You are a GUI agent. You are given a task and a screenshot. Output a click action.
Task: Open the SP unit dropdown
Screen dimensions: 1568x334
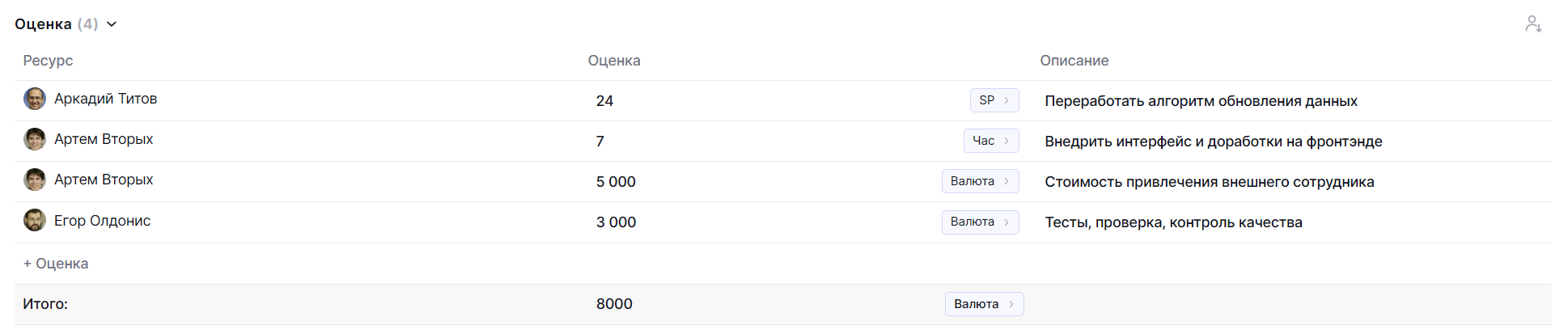pos(994,100)
